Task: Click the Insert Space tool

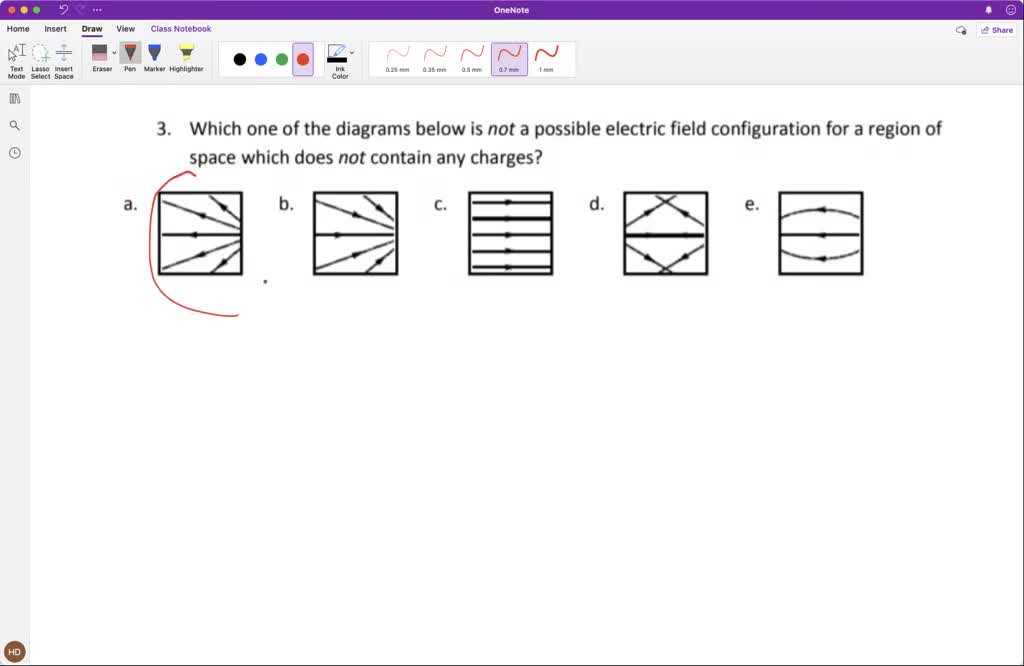Action: (64, 59)
